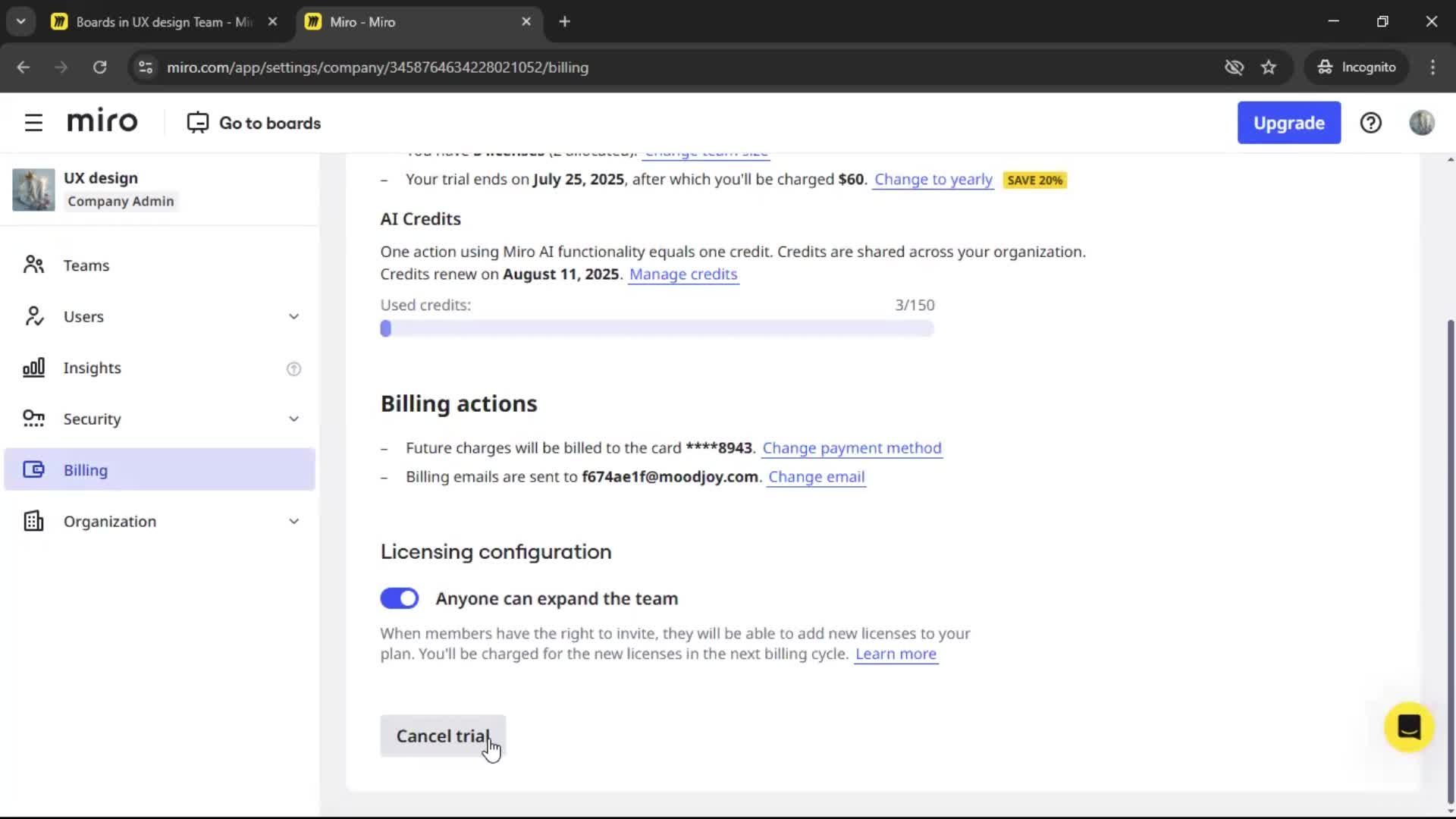Viewport: 1456px width, 819px height.
Task: Open the Chrome three-dot menu
Action: (x=1432, y=67)
